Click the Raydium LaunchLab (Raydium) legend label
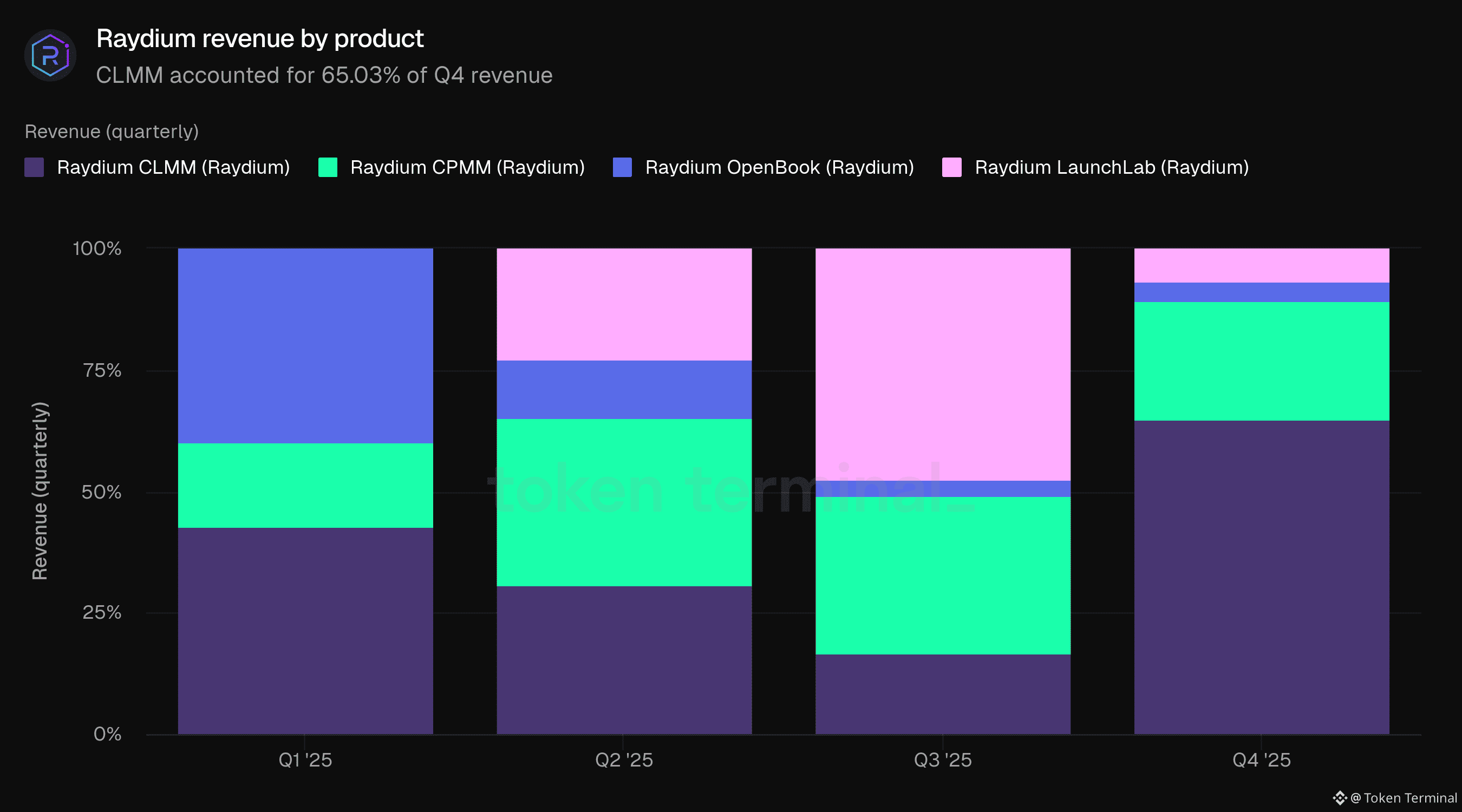1462x812 pixels. point(1111,167)
